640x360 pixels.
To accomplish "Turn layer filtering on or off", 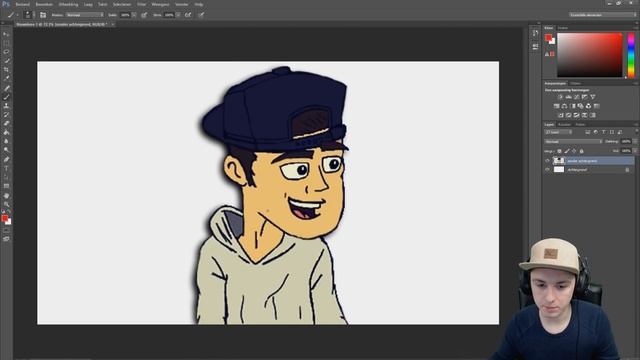I will tap(636, 132).
